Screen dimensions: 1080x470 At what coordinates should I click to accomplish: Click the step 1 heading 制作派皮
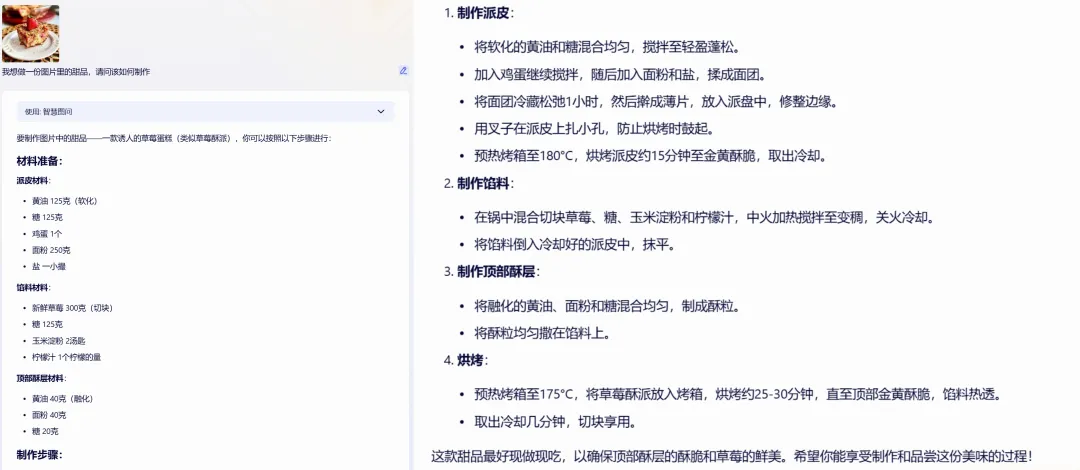coord(483,13)
